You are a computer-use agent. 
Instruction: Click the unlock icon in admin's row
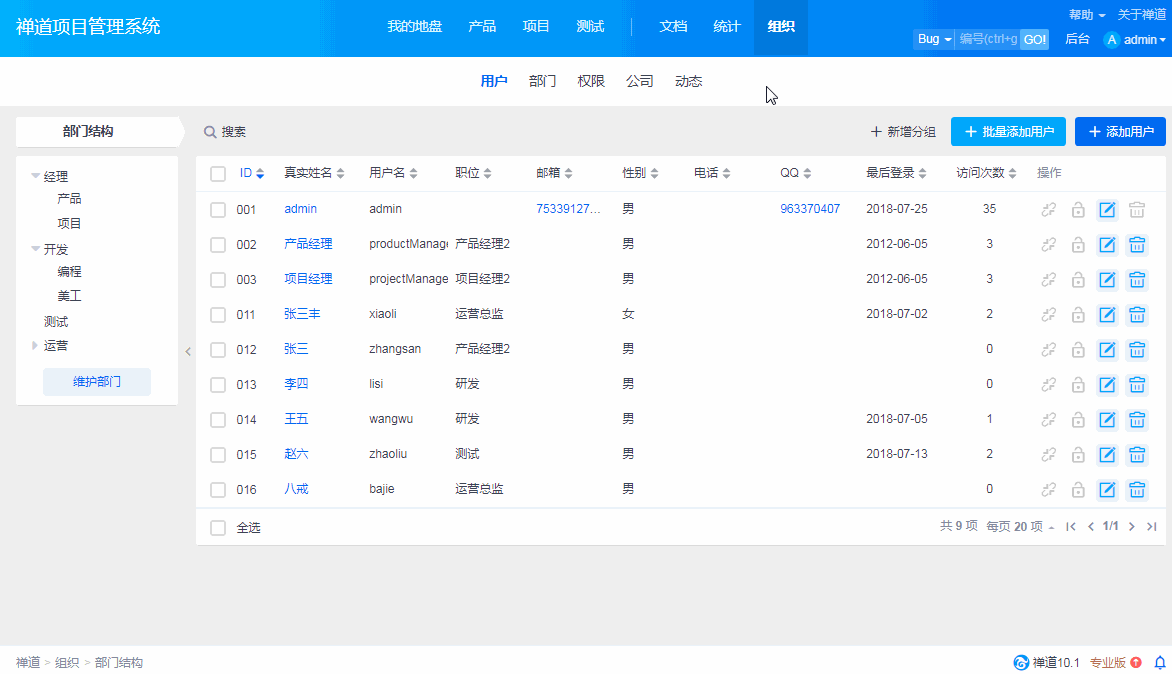click(x=1078, y=210)
